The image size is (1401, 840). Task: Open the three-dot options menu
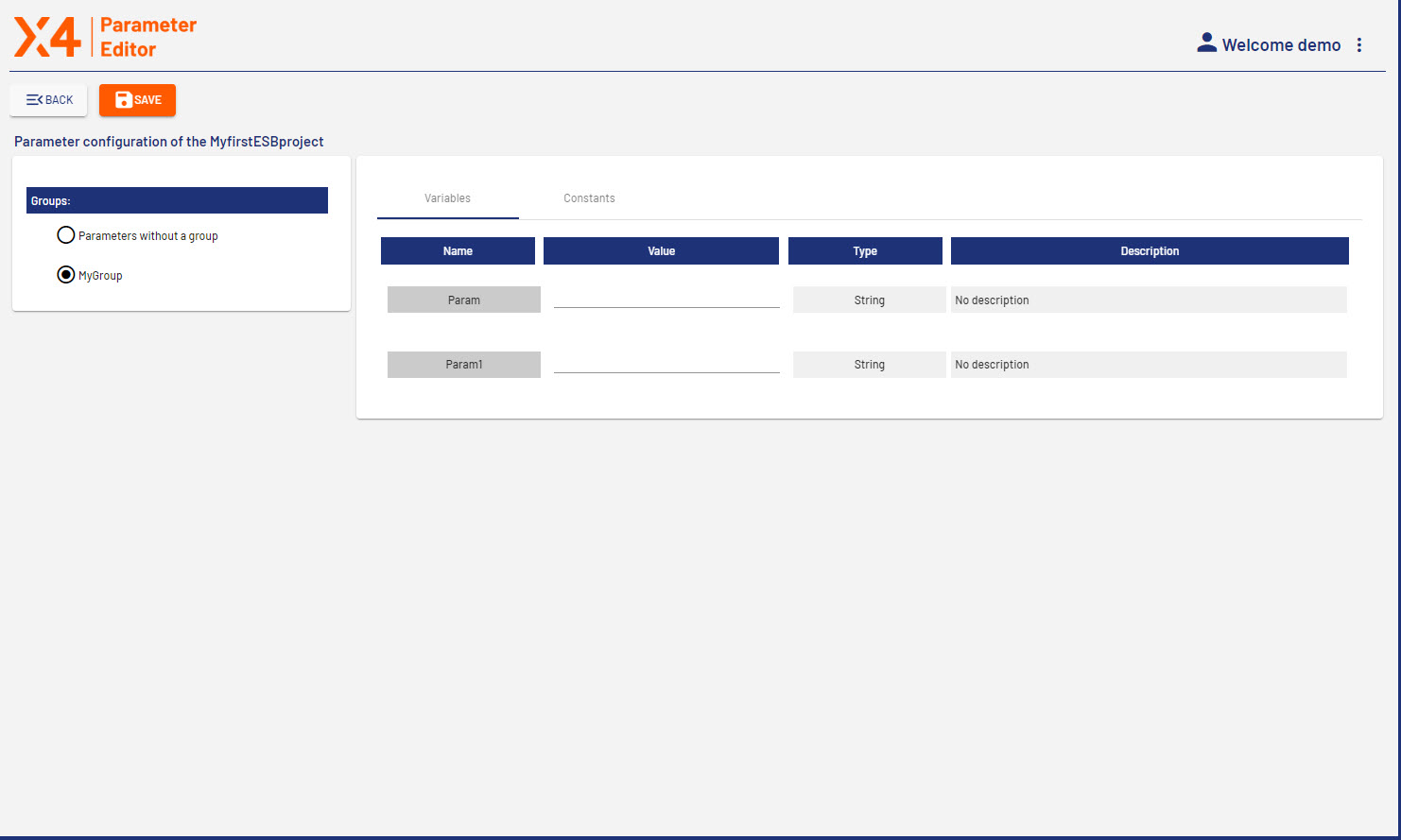tap(1358, 45)
